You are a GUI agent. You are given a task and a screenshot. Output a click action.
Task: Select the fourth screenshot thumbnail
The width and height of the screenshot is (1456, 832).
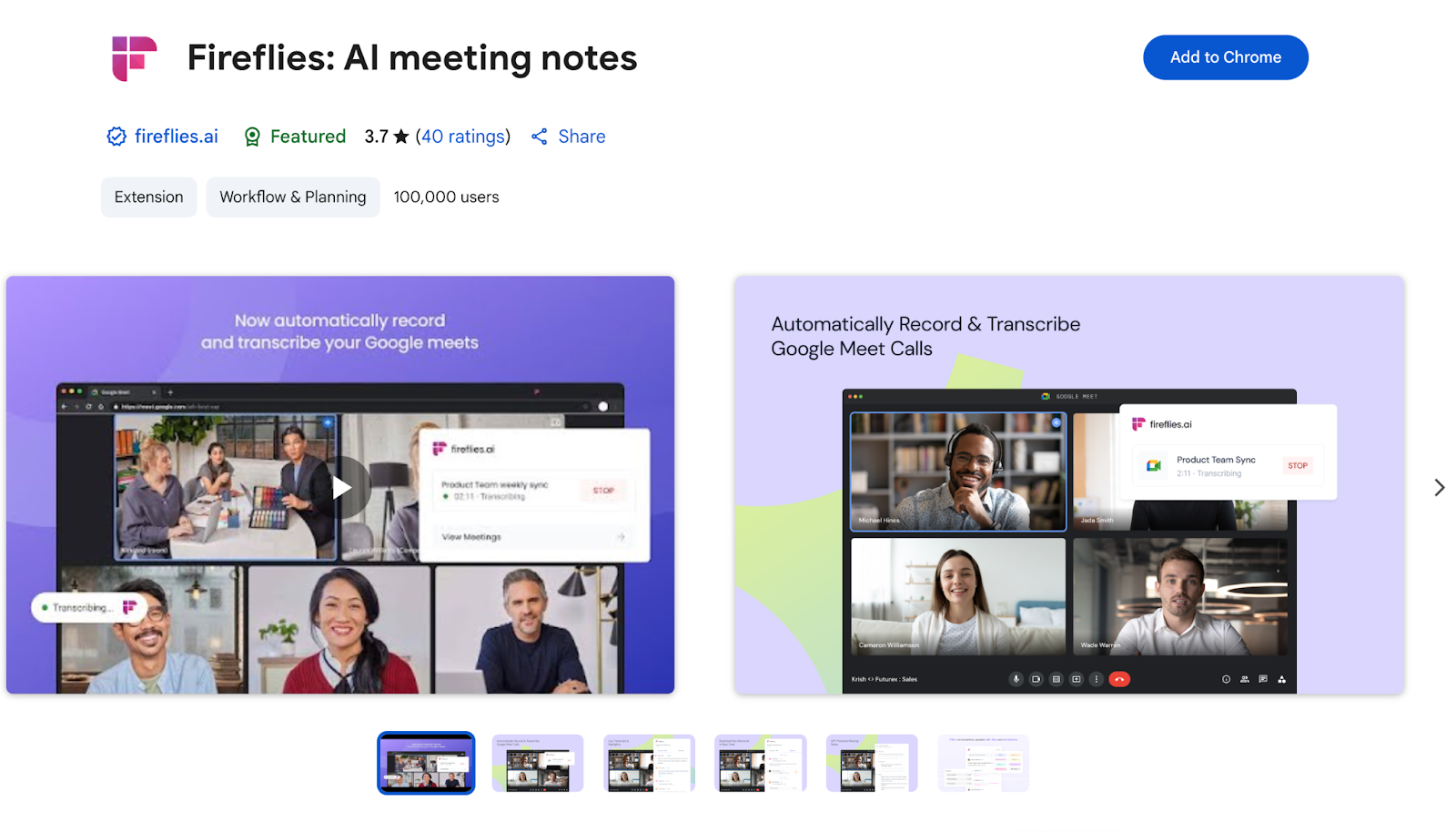tap(761, 763)
